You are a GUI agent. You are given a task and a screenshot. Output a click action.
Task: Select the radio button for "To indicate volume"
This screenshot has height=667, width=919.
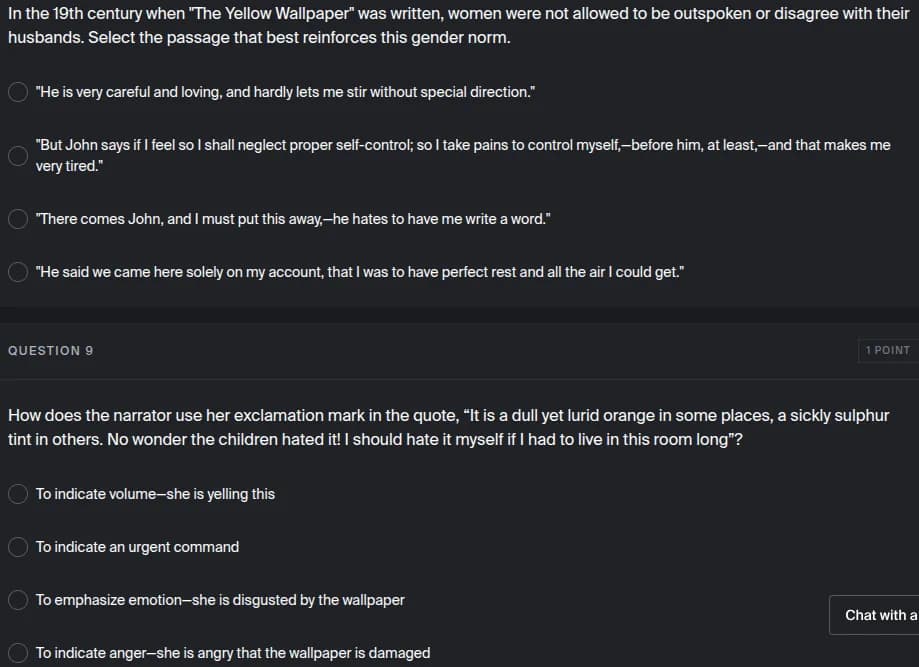click(x=18, y=494)
